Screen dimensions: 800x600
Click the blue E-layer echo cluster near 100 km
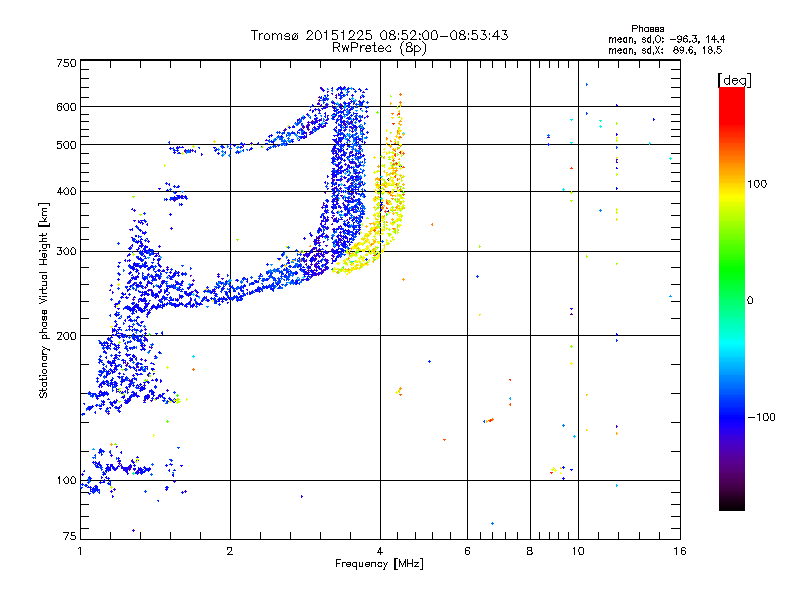[117, 467]
